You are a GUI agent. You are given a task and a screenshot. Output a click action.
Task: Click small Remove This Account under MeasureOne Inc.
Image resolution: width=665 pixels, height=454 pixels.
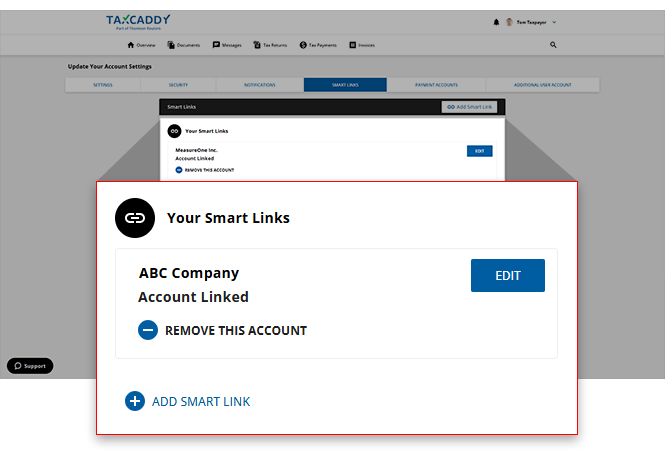point(205,170)
